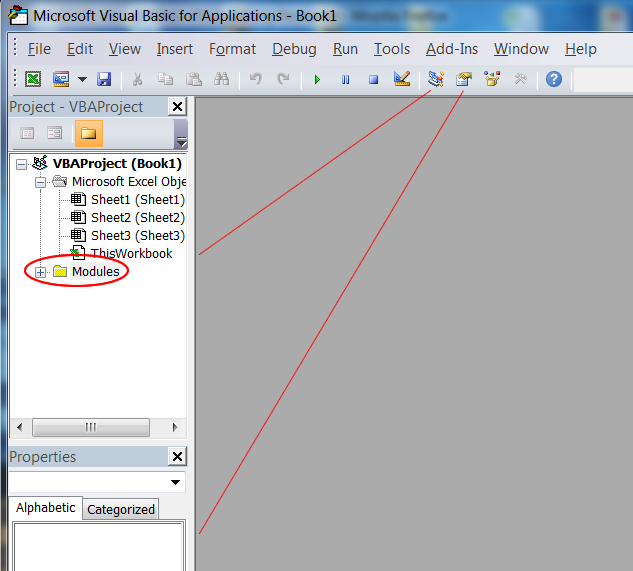
Task: Toggle Folders view in Project pane
Action: point(89,133)
